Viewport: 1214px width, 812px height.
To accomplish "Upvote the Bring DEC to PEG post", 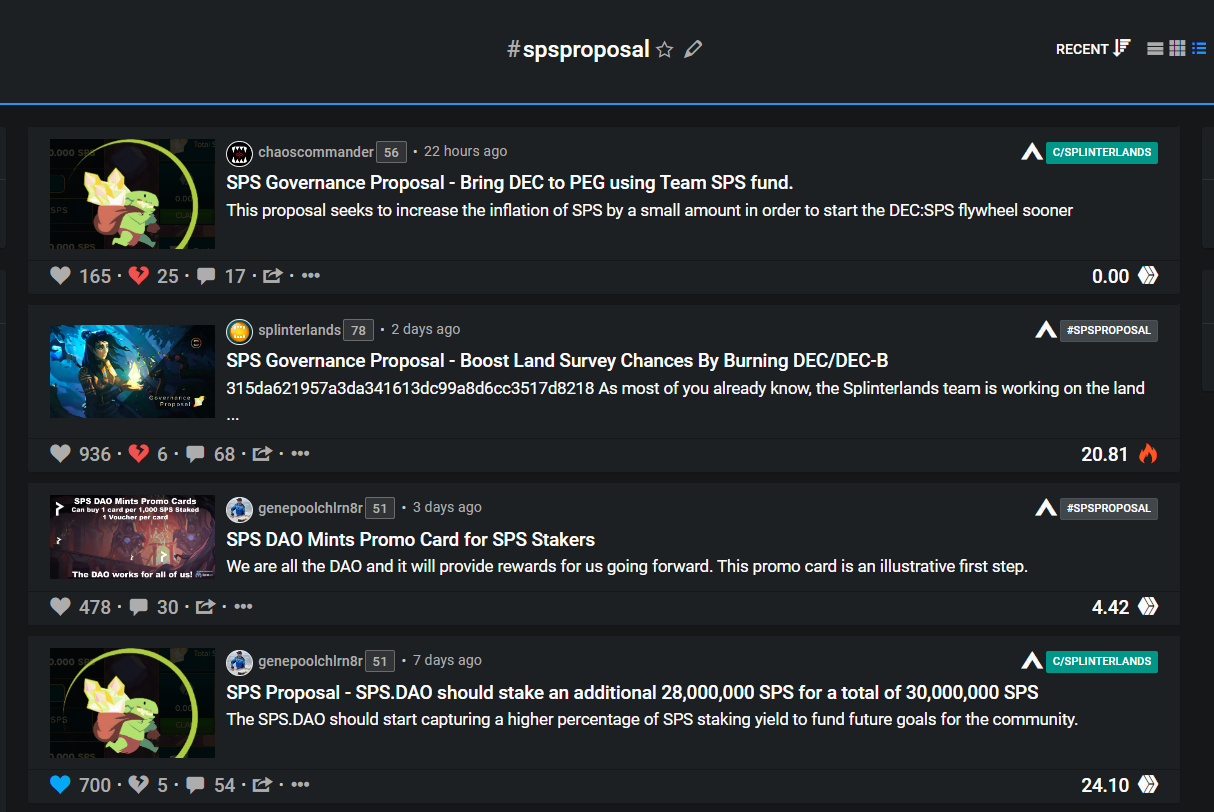I will (60, 276).
